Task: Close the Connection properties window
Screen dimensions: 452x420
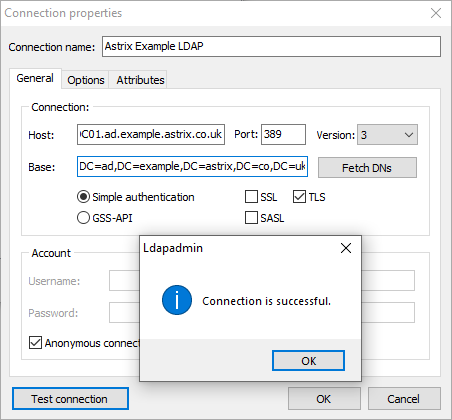Action: [x=436, y=13]
